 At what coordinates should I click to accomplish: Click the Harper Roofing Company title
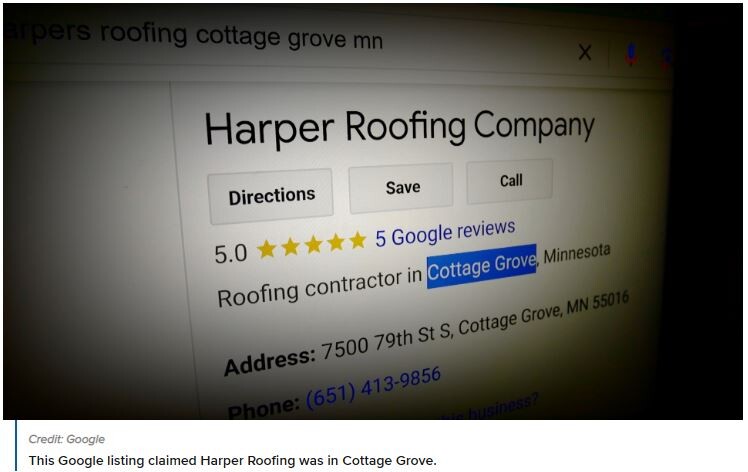pos(400,128)
